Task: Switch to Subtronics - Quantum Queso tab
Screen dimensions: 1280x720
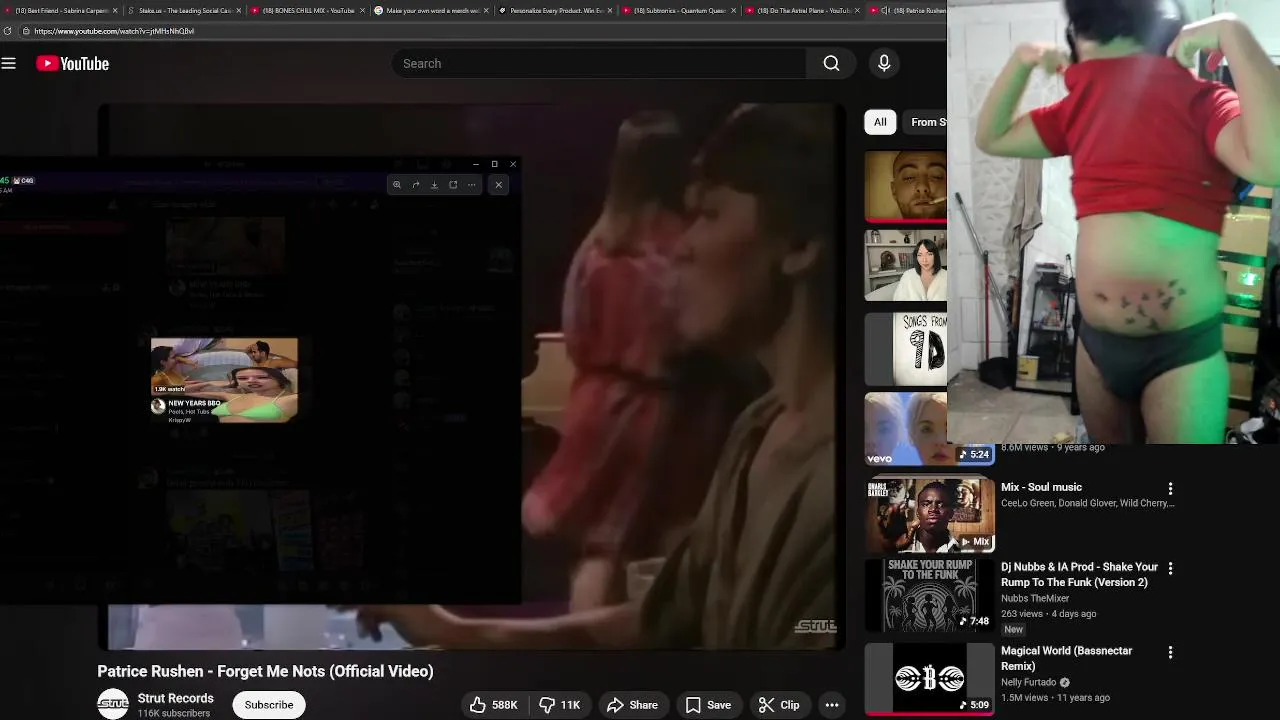Action: tap(679, 10)
